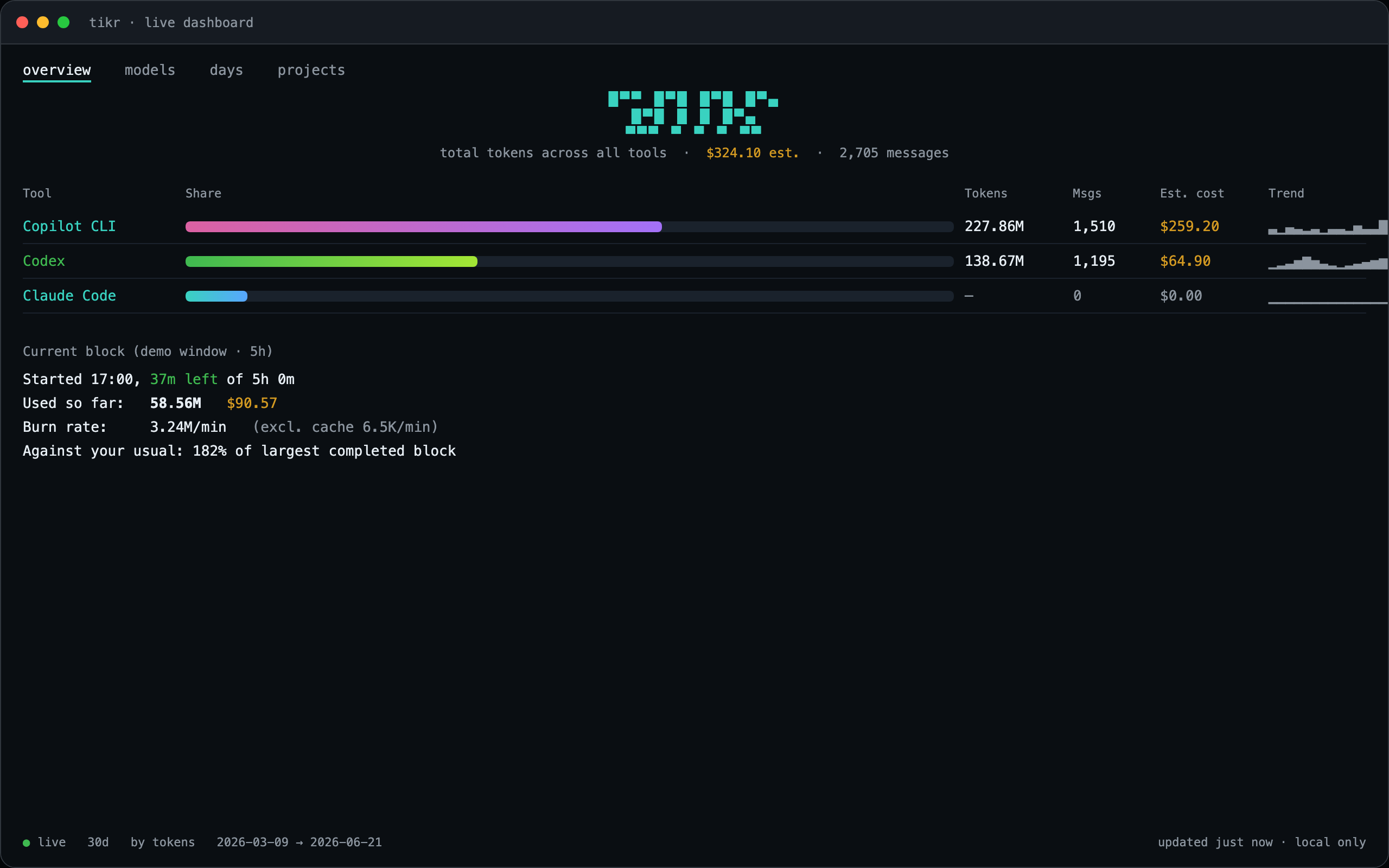Image resolution: width=1389 pixels, height=868 pixels.
Task: Switch to the overview tab
Action: [57, 70]
